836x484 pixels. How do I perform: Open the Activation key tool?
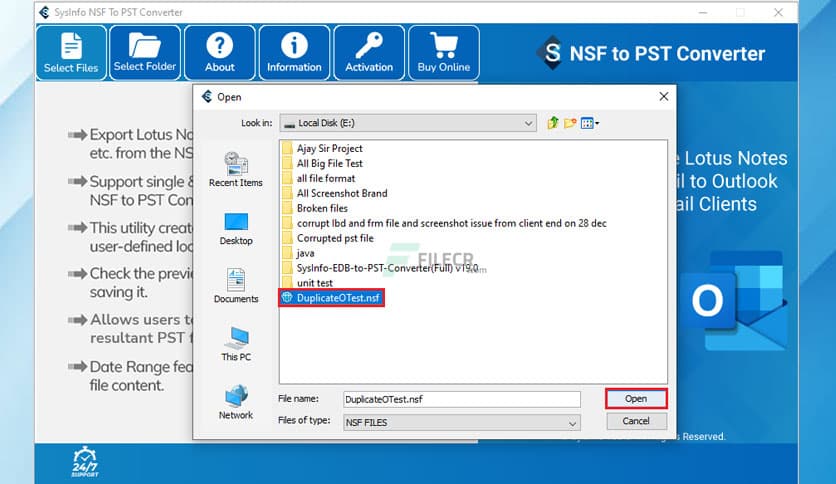pos(369,53)
